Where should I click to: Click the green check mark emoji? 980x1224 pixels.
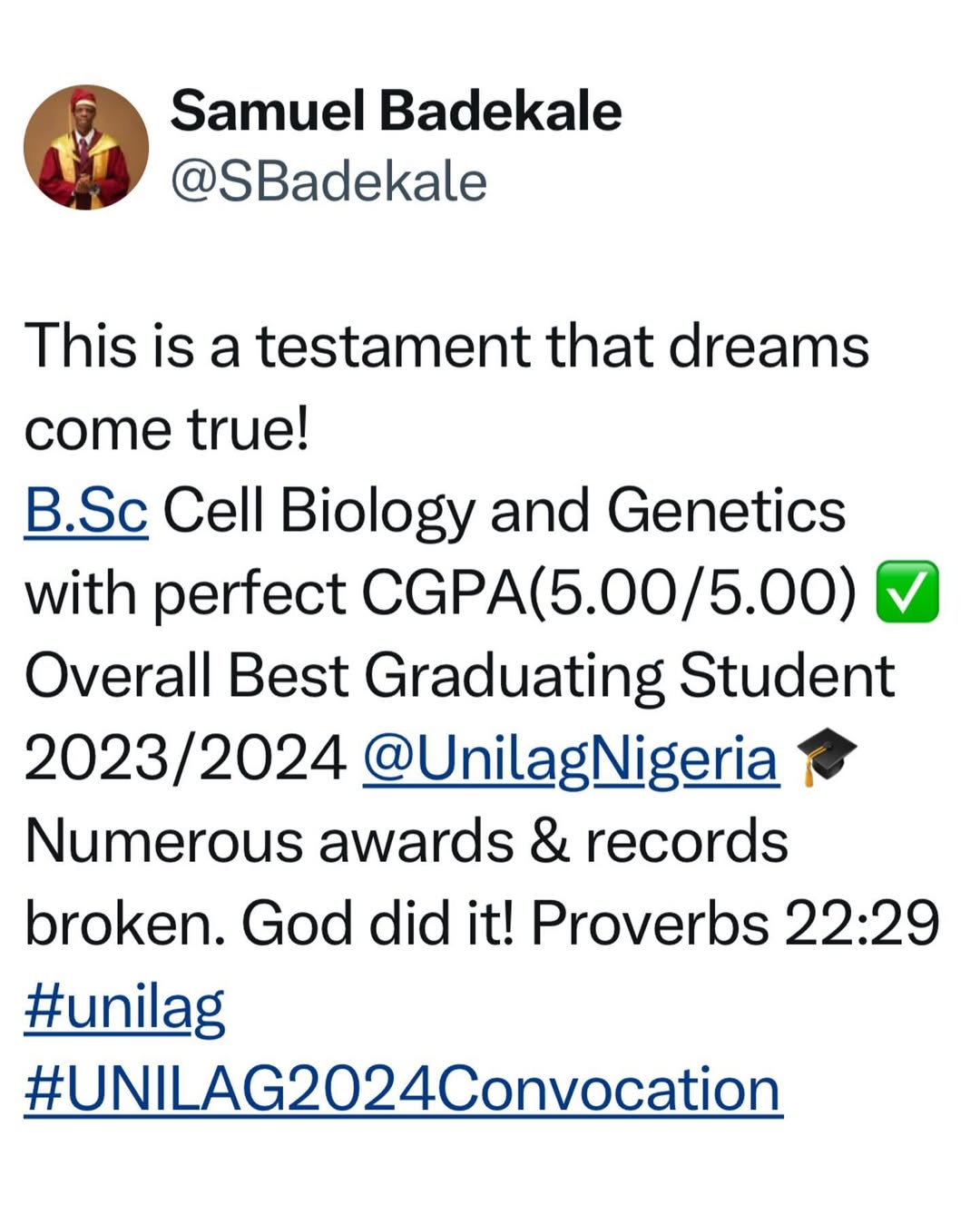(x=906, y=593)
